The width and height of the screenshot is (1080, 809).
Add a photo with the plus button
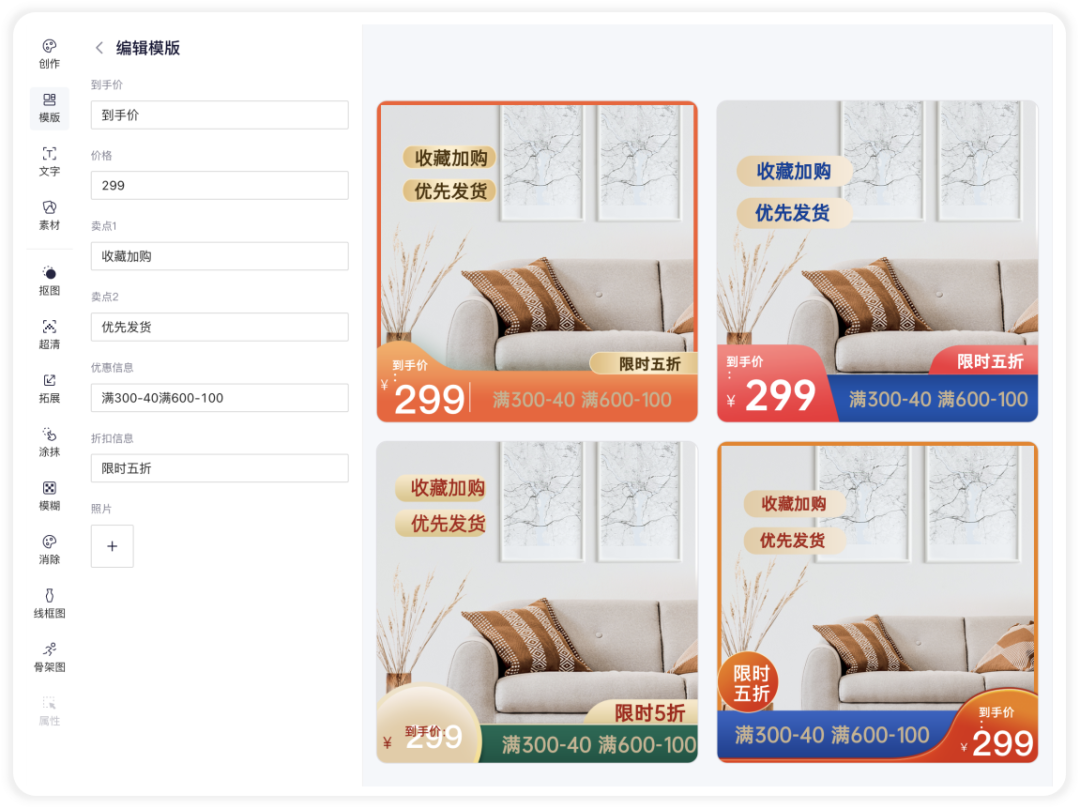[112, 546]
